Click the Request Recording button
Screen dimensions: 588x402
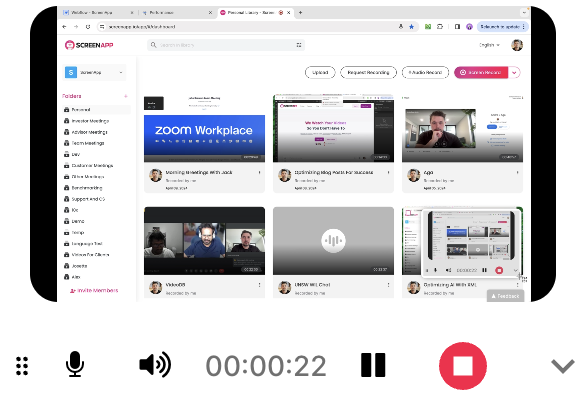(368, 72)
